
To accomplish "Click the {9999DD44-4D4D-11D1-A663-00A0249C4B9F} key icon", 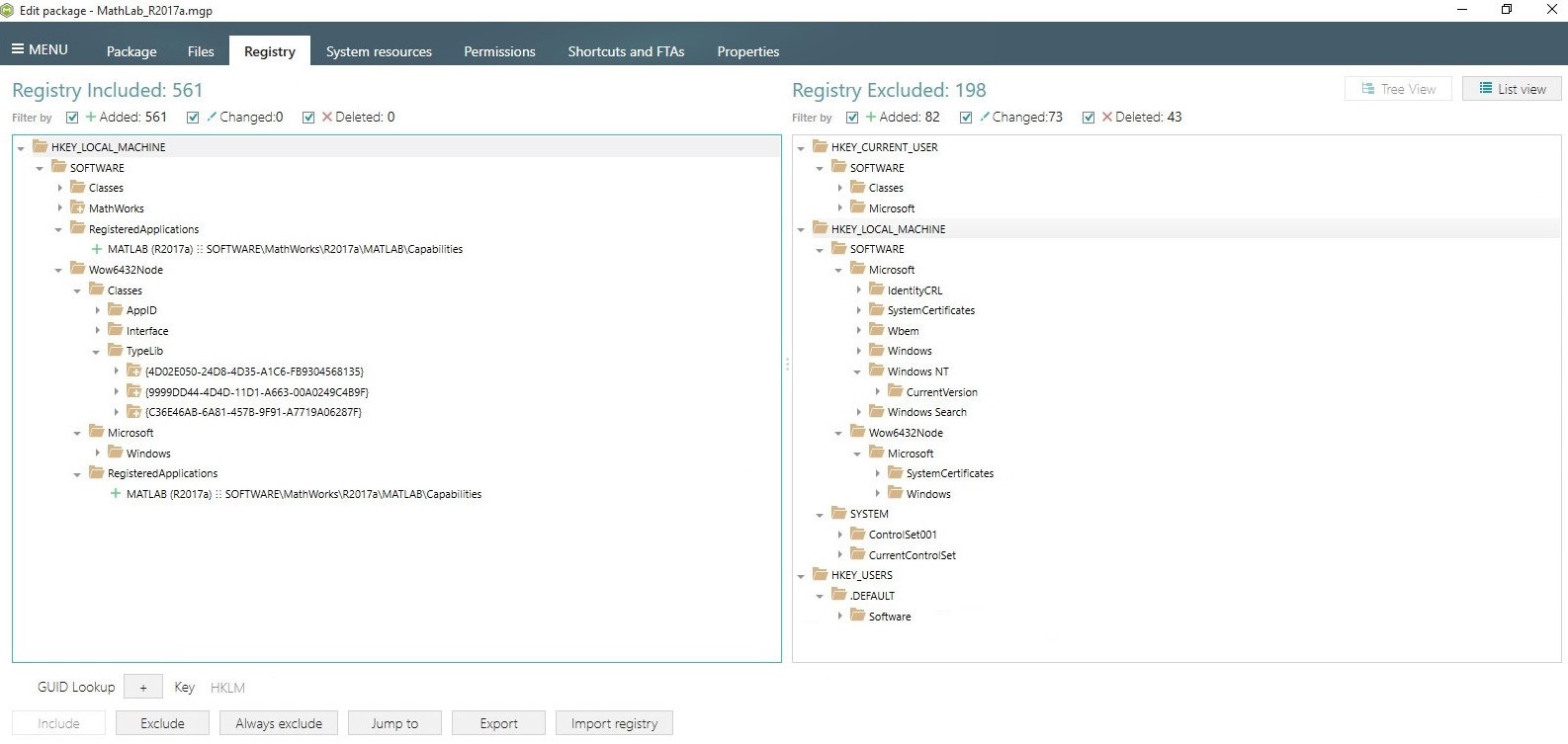I will 133,391.
